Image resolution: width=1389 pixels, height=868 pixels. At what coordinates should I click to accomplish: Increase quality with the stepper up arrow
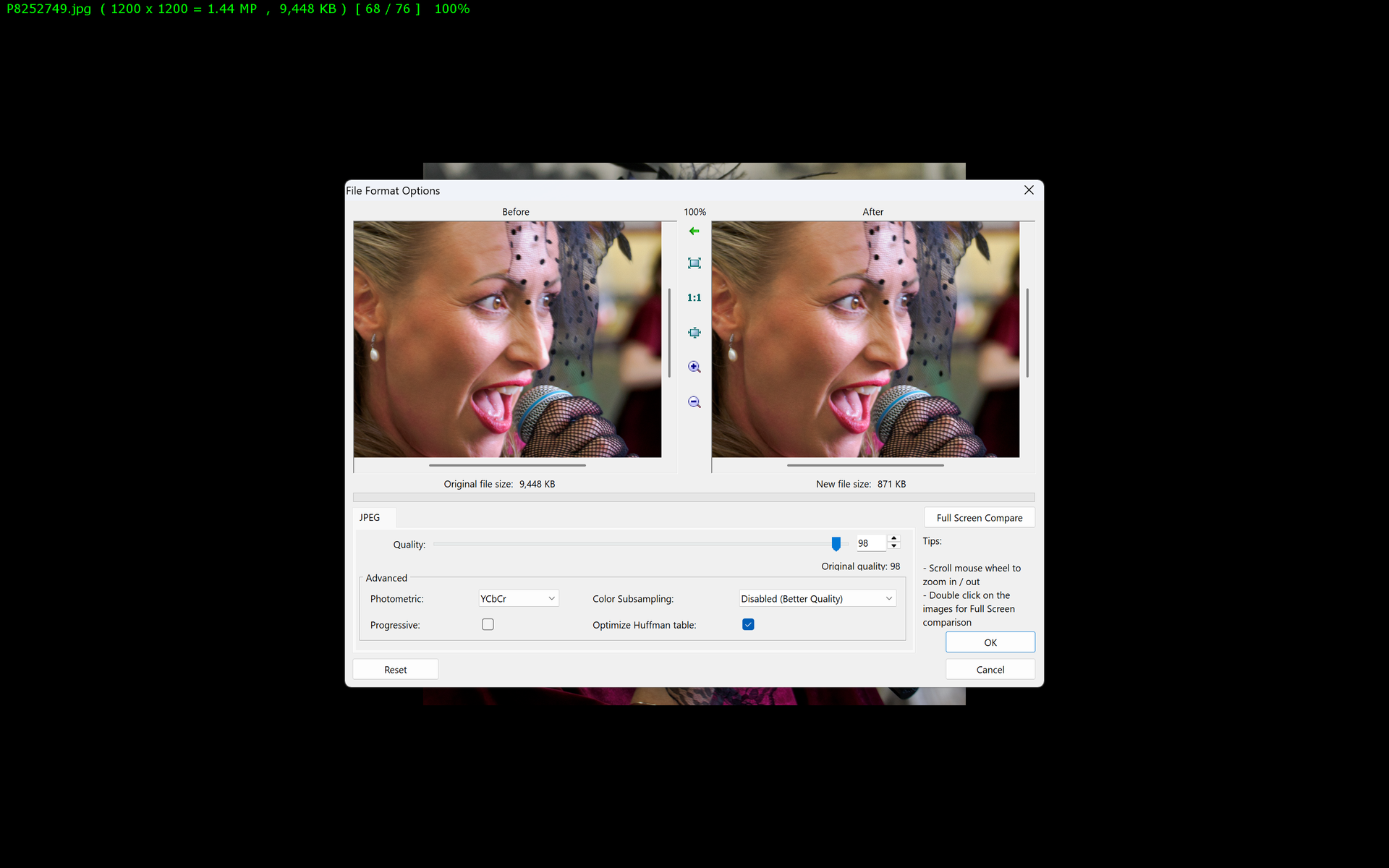coord(893,538)
